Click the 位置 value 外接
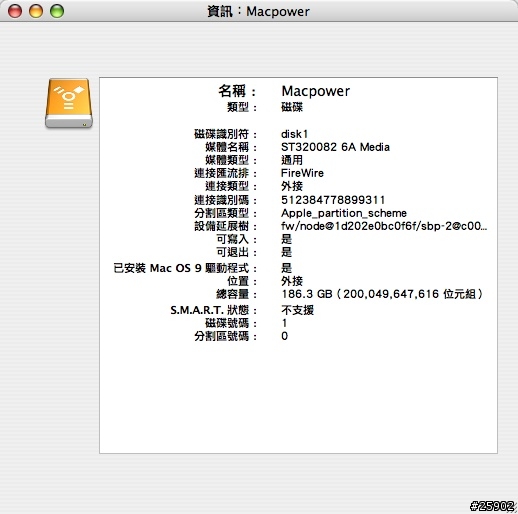Image resolution: width=518 pixels, height=514 pixels. [x=292, y=281]
